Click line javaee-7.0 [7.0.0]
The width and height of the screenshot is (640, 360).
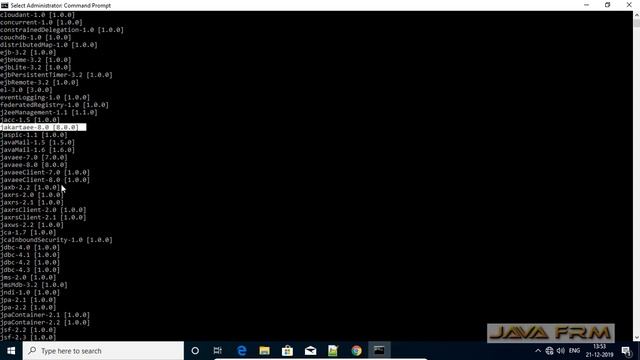pyautogui.click(x=34, y=157)
